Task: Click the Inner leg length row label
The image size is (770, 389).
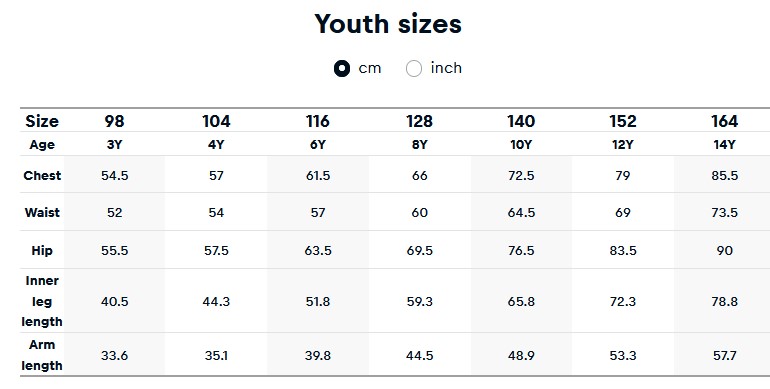Action: point(42,301)
